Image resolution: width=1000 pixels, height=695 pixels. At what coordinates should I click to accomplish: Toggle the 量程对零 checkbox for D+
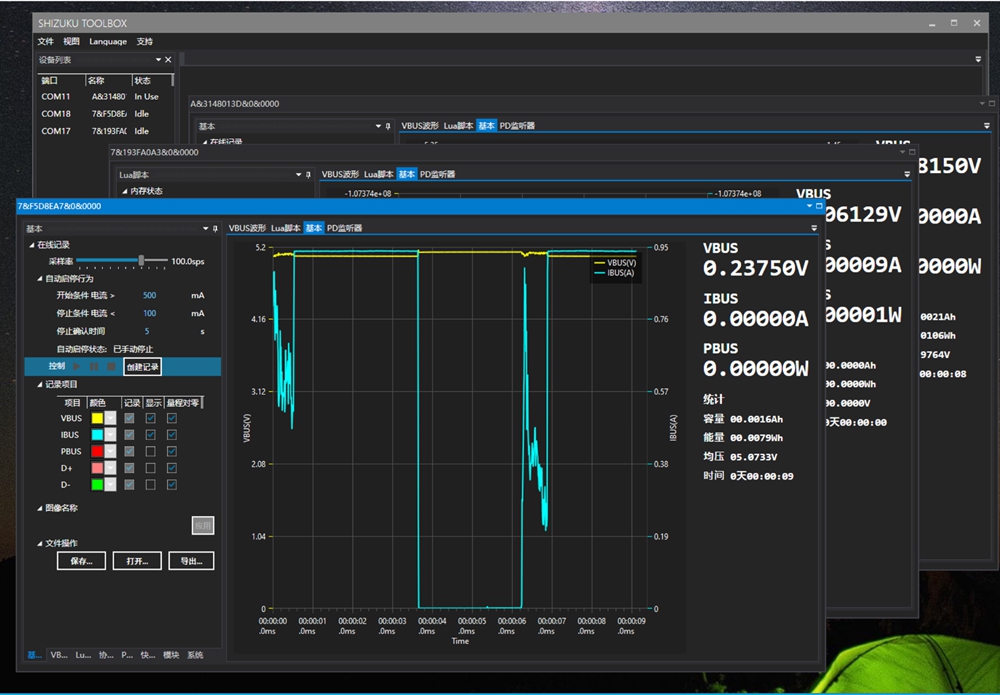(172, 468)
